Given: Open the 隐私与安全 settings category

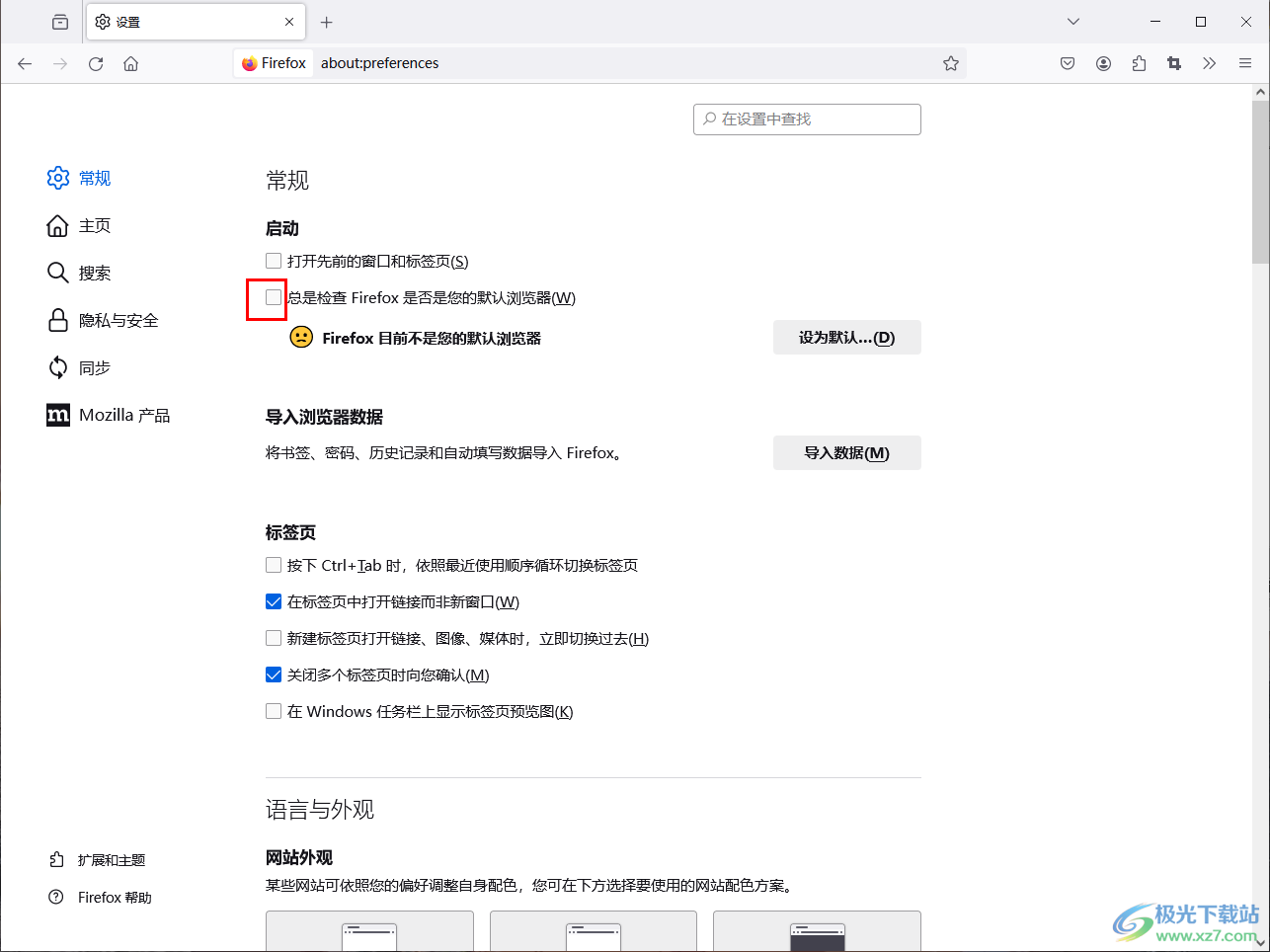Looking at the screenshot, I should (x=103, y=320).
